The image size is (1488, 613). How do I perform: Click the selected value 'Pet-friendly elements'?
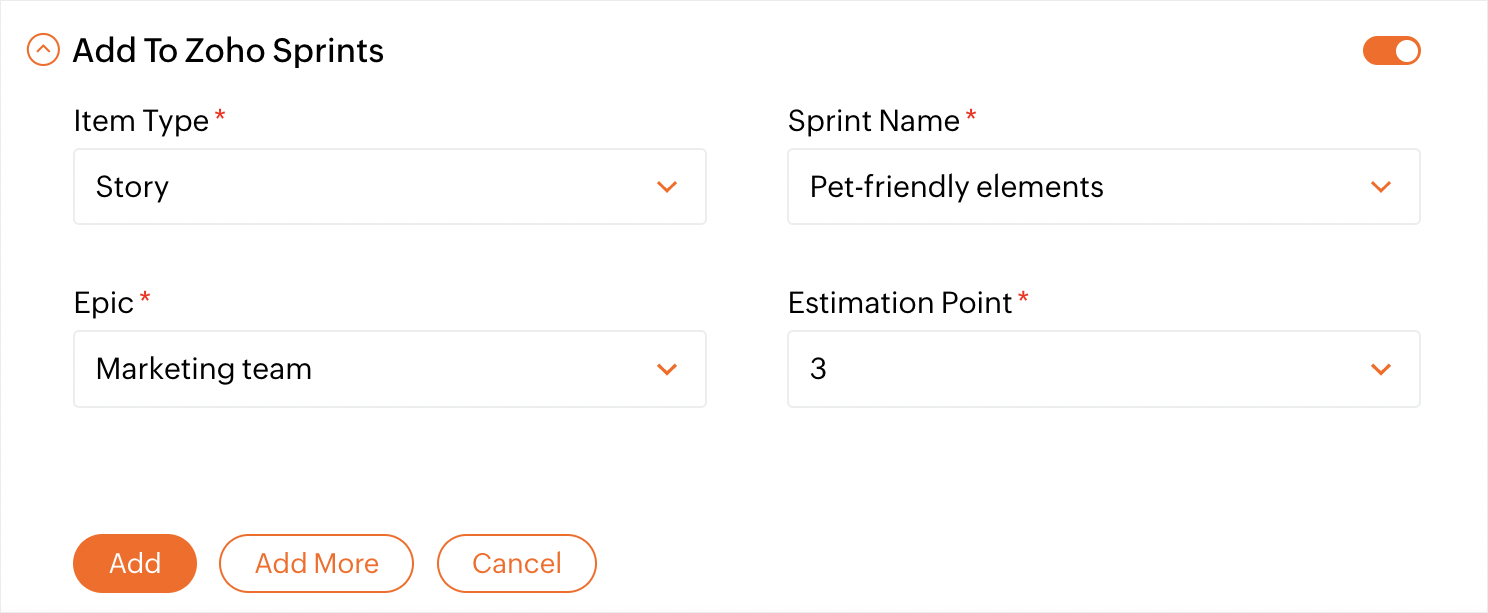tap(956, 187)
